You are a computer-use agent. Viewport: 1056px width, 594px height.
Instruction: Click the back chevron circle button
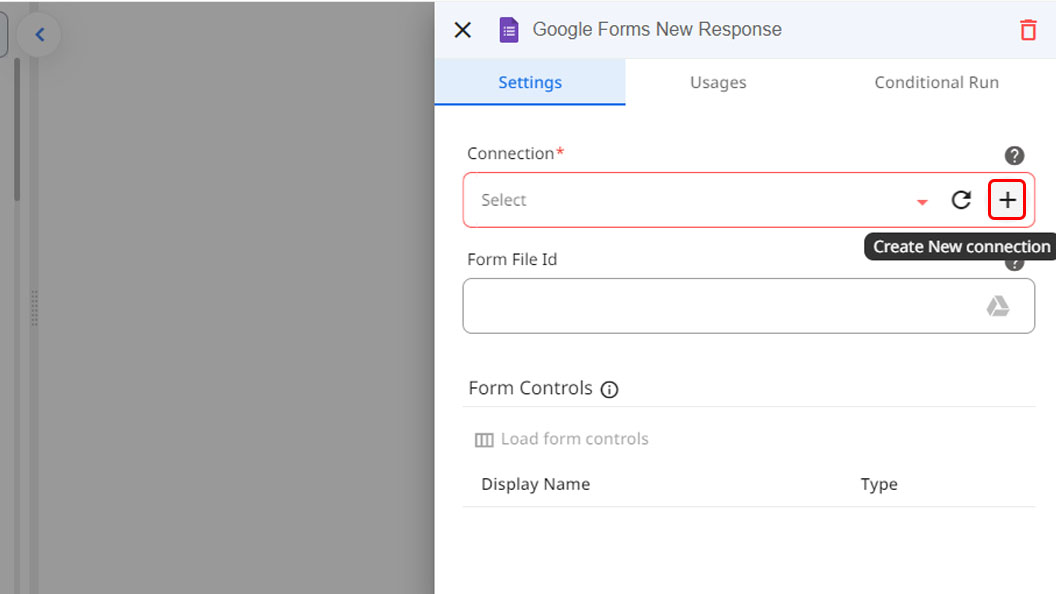(x=40, y=35)
